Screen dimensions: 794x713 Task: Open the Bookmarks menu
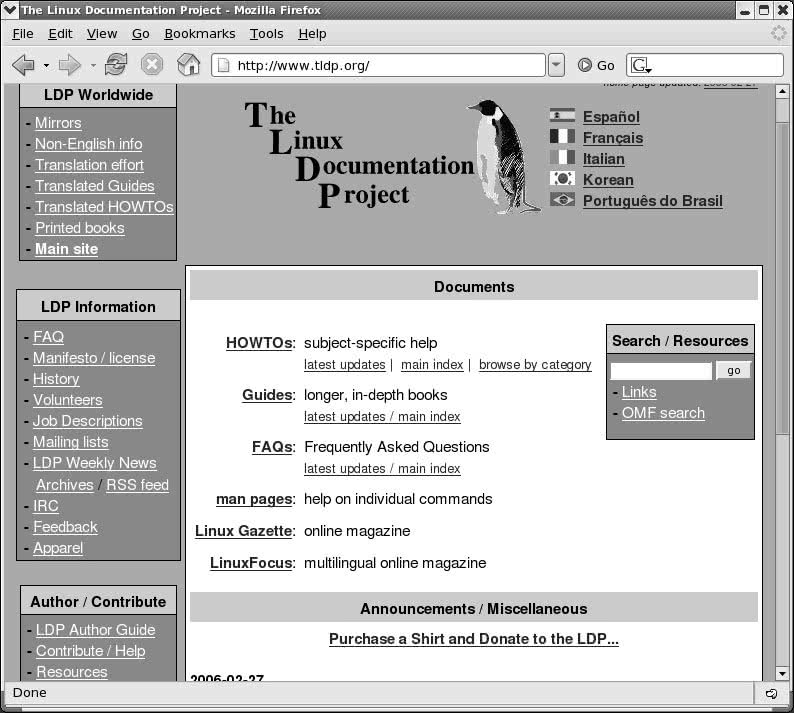pos(200,34)
